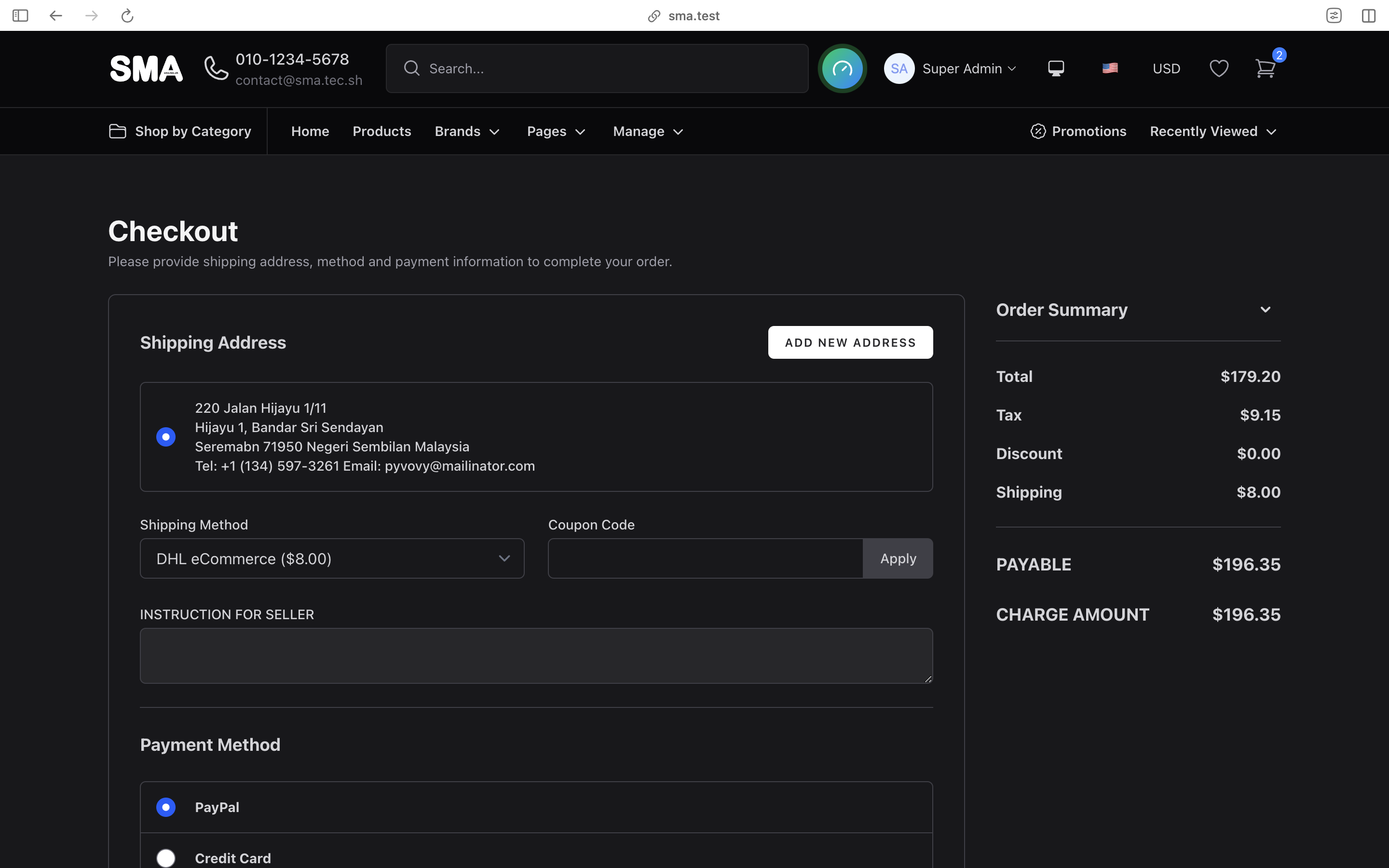The width and height of the screenshot is (1389, 868).
Task: Click the Payment Method heading
Action: pyautogui.click(x=210, y=745)
